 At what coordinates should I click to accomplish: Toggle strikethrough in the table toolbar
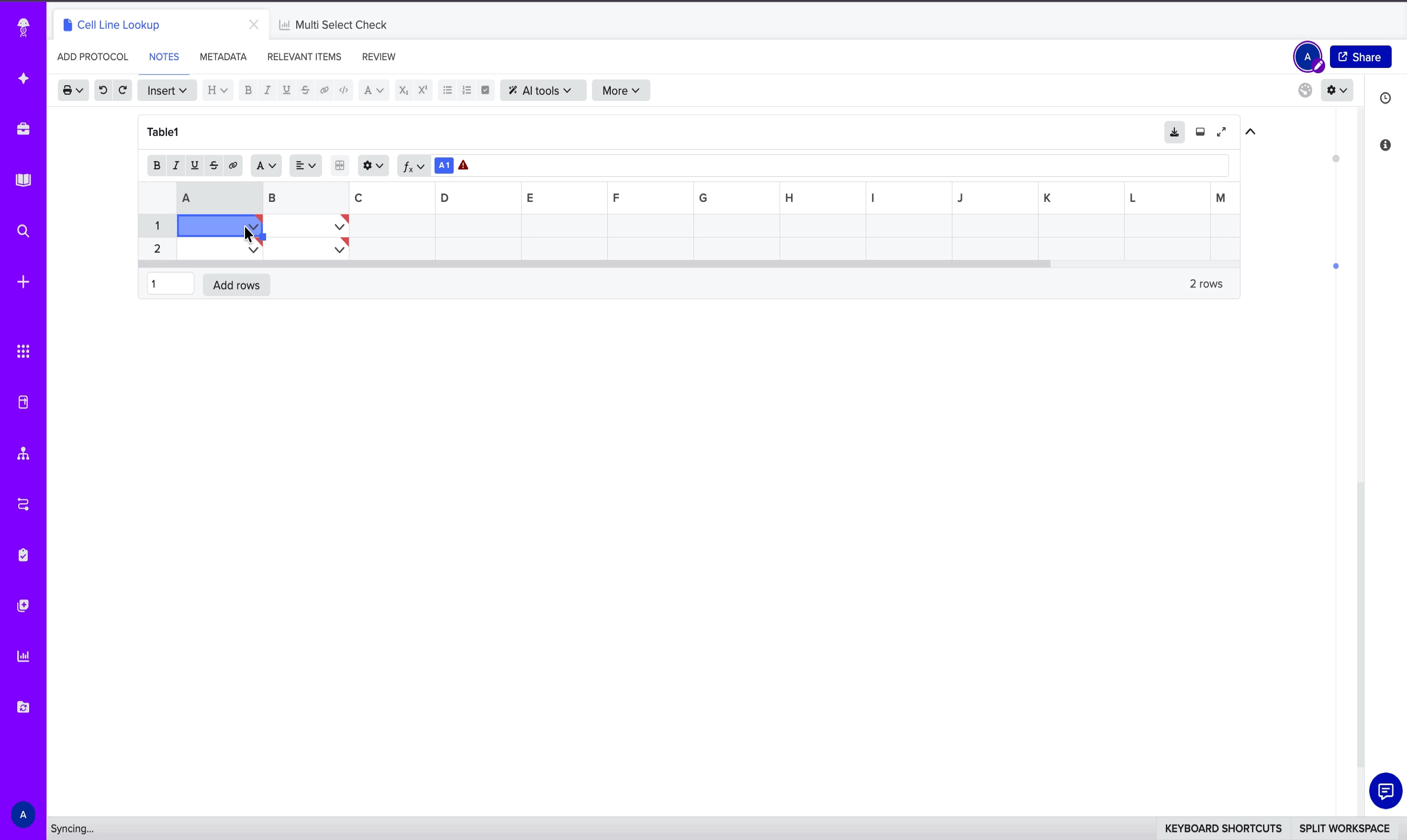(x=213, y=166)
